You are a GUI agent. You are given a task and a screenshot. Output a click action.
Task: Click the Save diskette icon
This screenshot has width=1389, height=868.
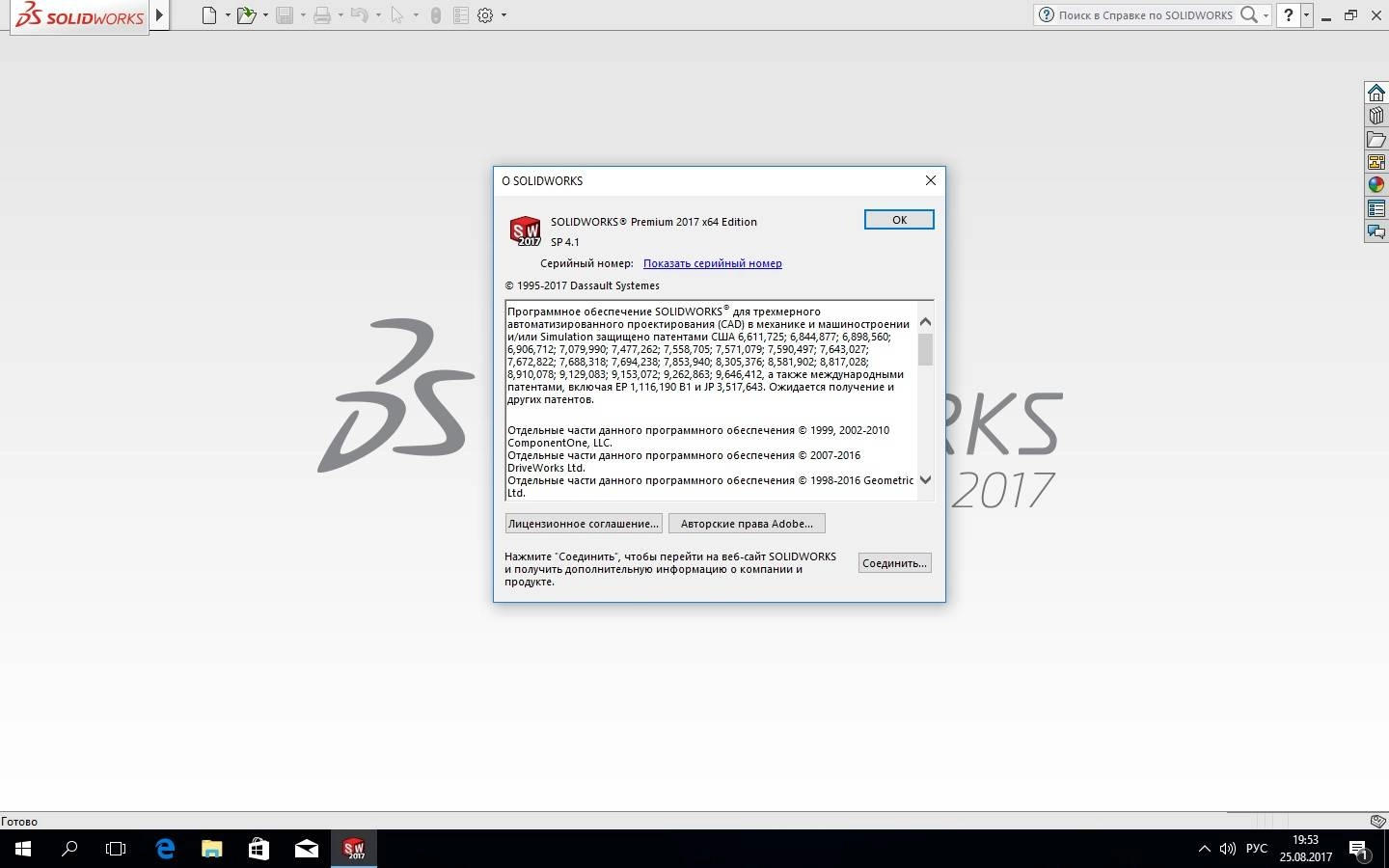285,15
